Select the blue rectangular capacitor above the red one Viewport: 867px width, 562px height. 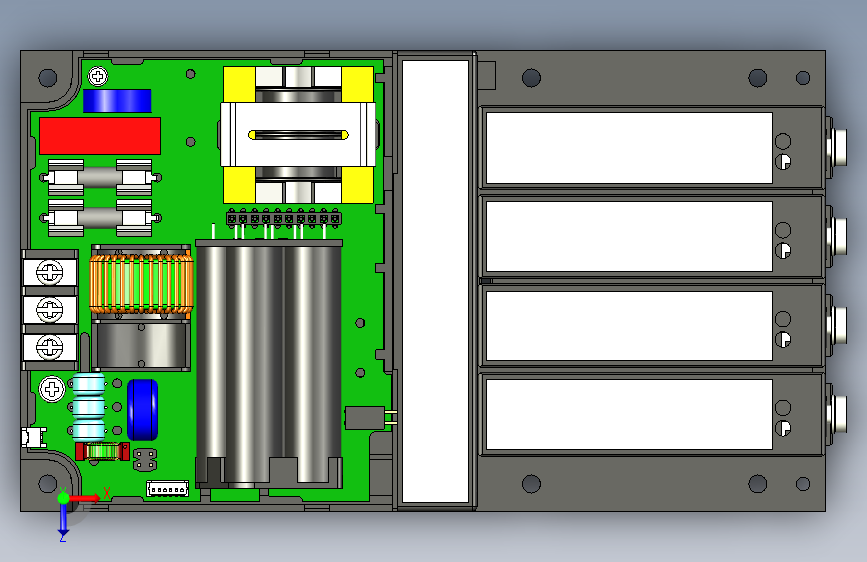[117, 101]
